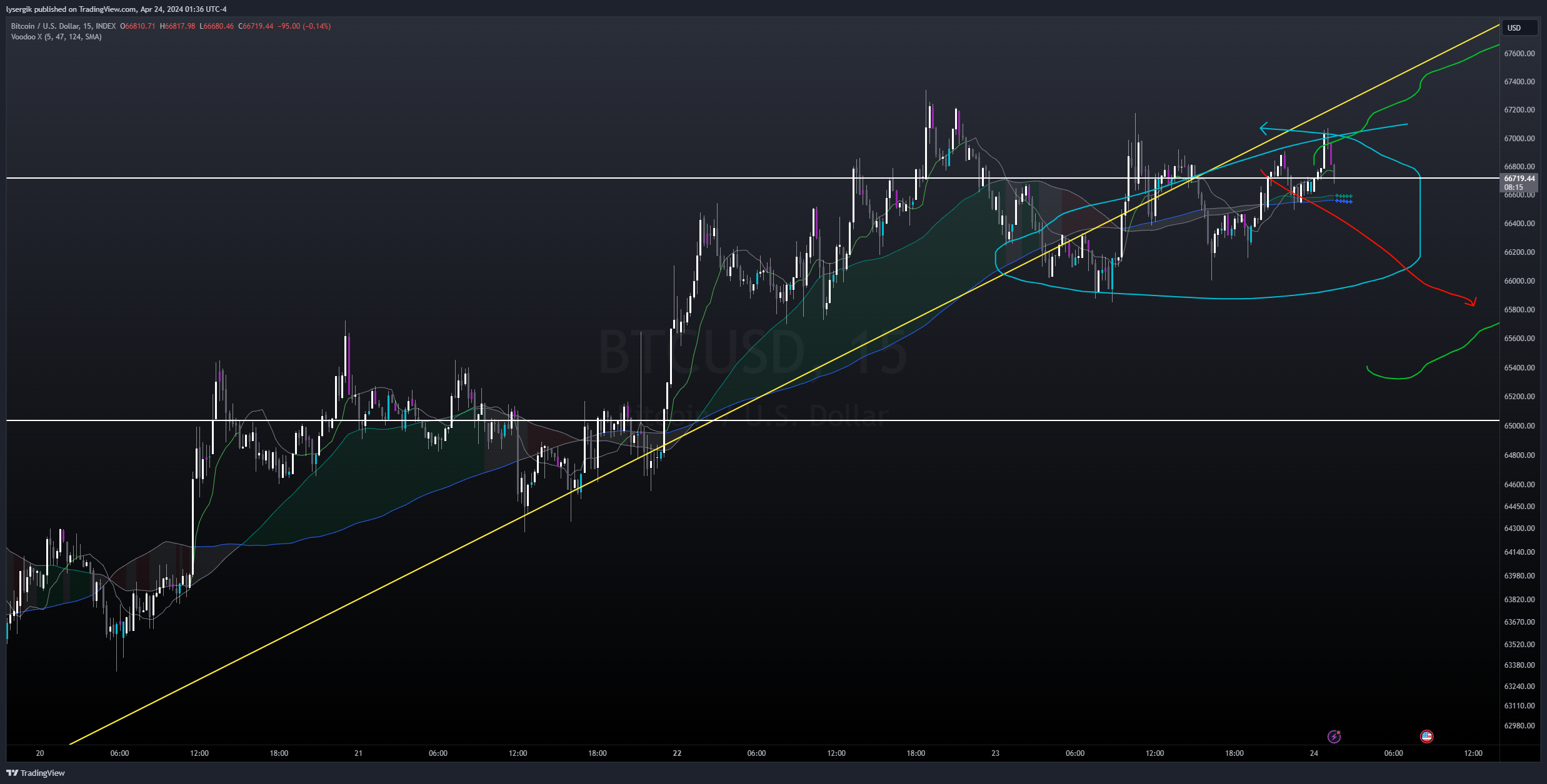The height and width of the screenshot is (784, 1547).
Task: Open the US flag economic event marker
Action: pyautogui.click(x=1426, y=737)
